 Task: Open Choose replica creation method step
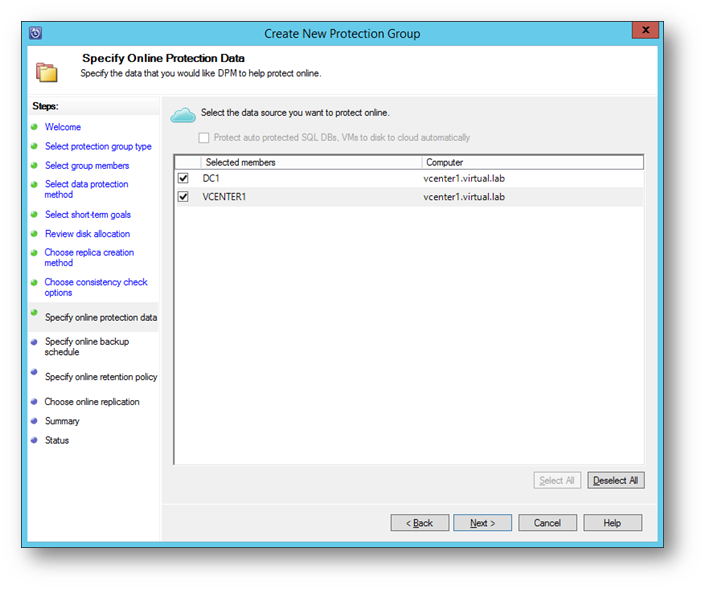point(89,258)
